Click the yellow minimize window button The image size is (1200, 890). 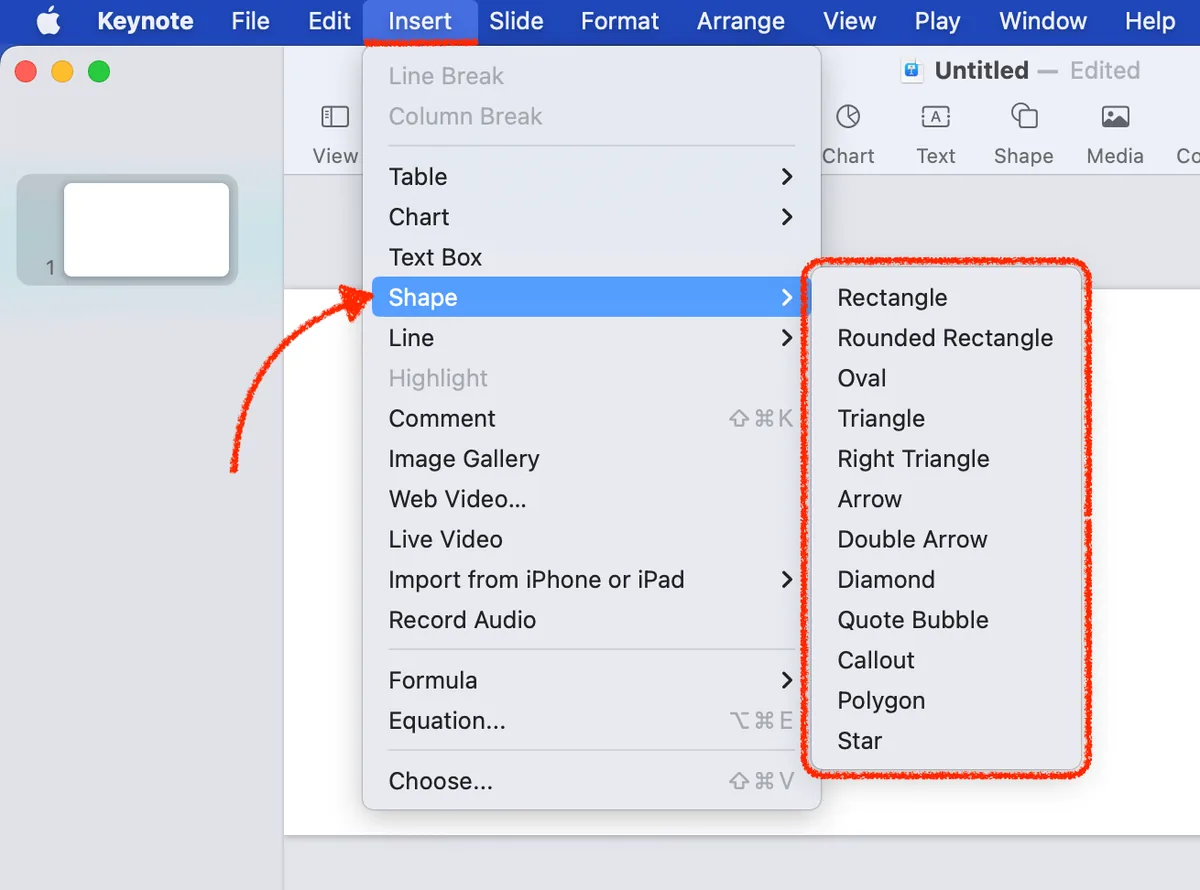pos(62,71)
